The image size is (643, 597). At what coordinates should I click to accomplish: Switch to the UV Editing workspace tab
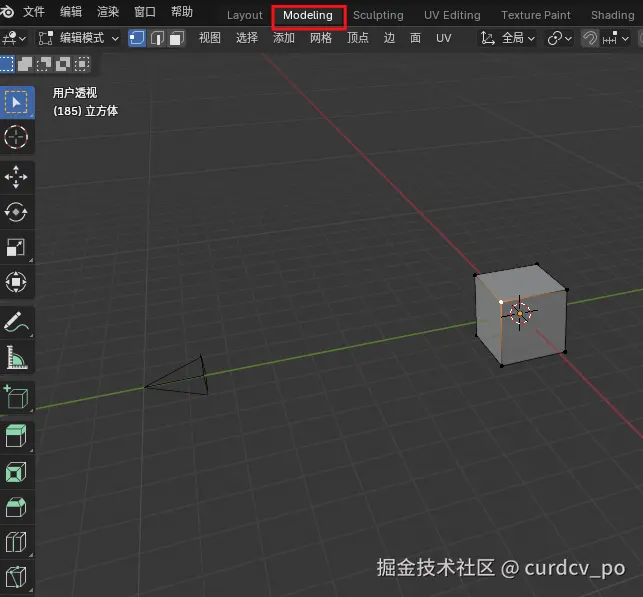click(452, 15)
